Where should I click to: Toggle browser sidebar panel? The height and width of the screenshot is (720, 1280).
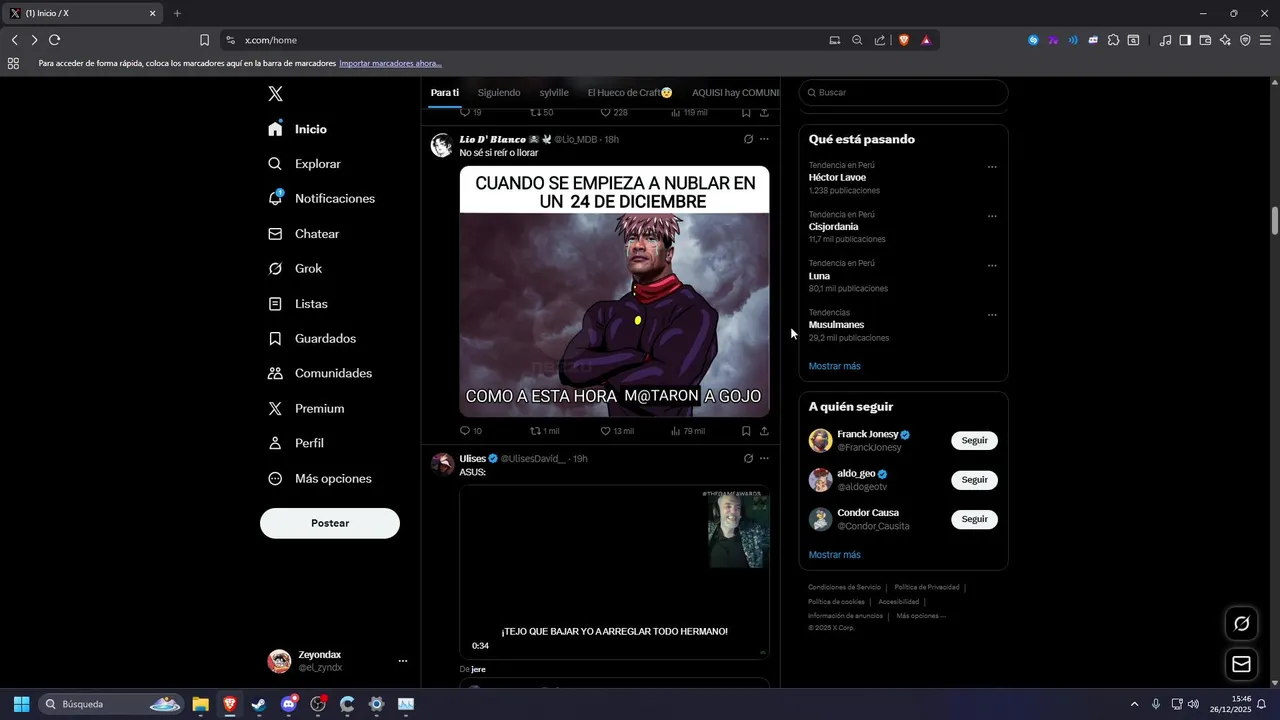(1185, 40)
